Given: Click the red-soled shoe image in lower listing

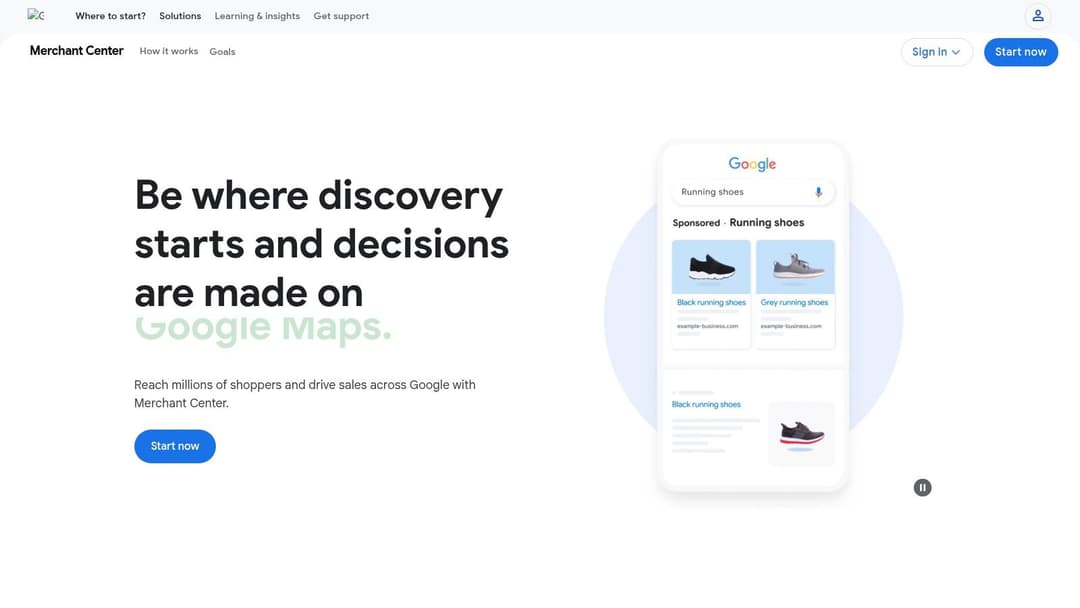Looking at the screenshot, I should coord(801,434).
